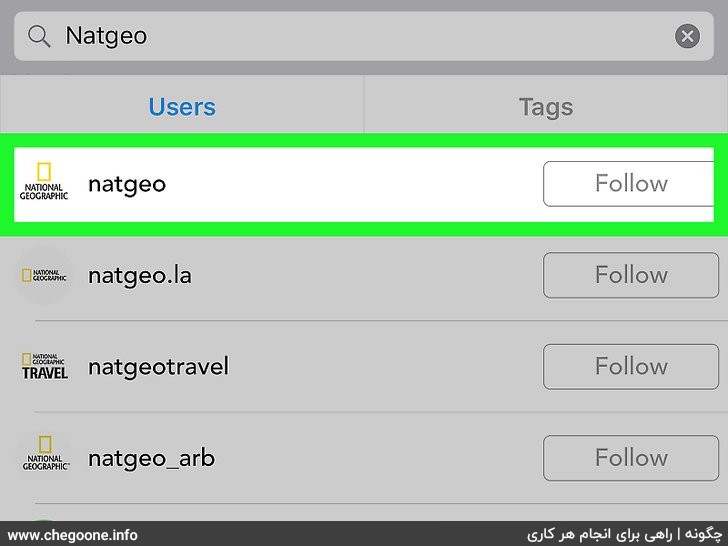The width and height of the screenshot is (728, 546).
Task: Click the Persian chegoone tagline text
Action: (x=624, y=534)
